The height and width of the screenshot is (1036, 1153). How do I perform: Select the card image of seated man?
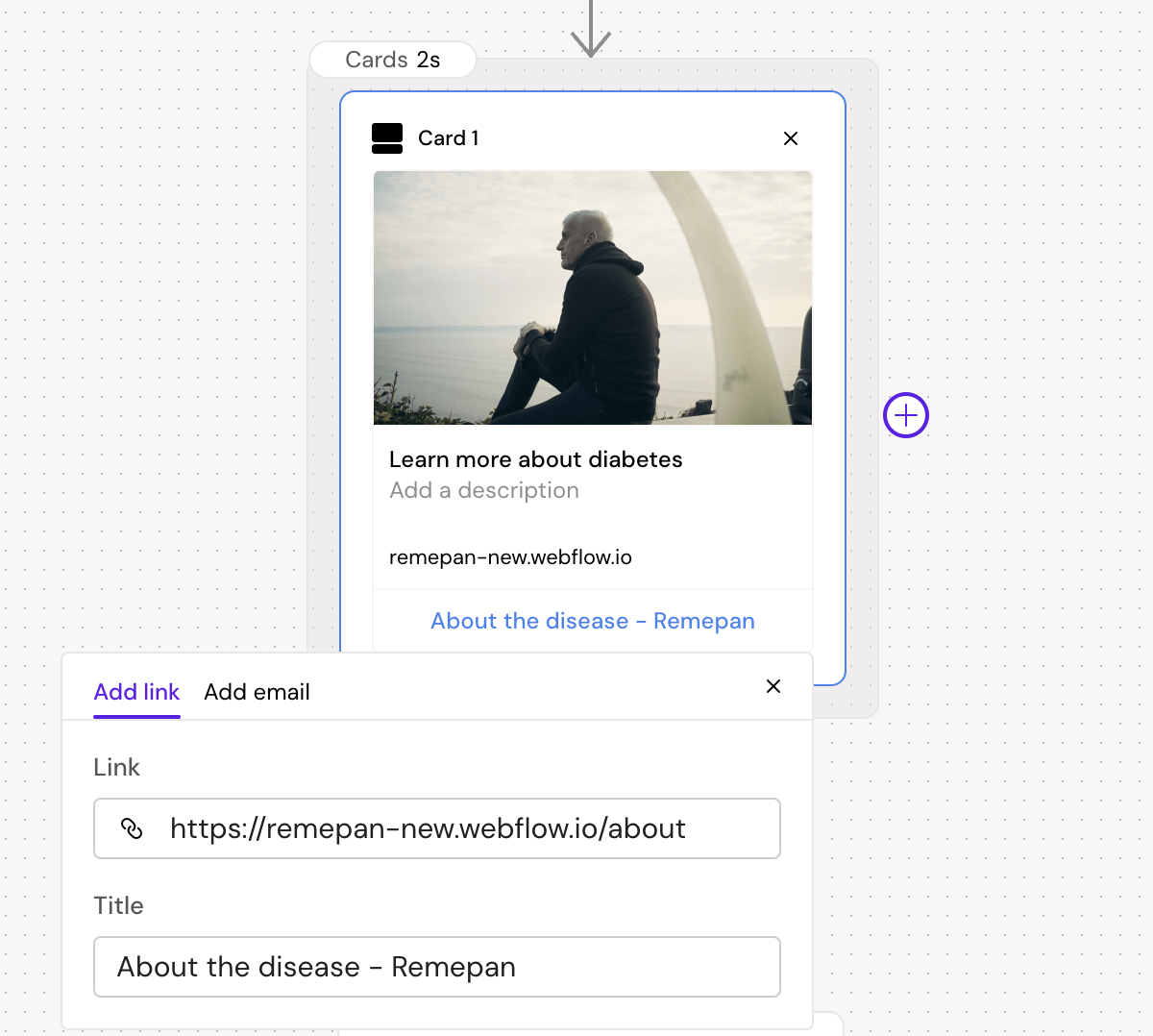(592, 298)
